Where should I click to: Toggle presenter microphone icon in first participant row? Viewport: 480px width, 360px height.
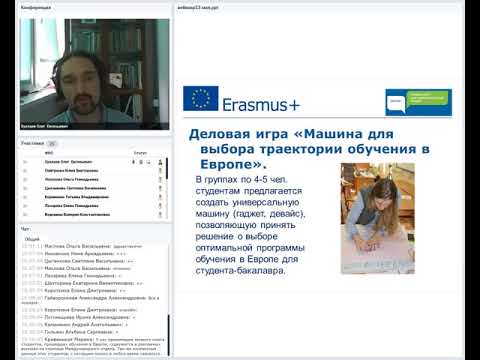(133, 162)
